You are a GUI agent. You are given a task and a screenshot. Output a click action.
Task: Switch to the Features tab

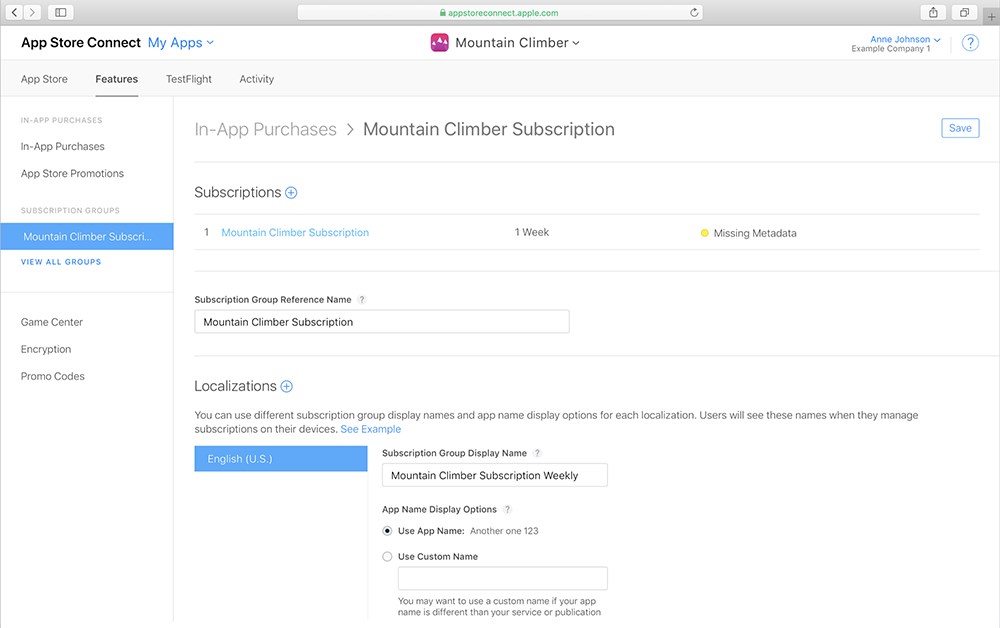117,79
